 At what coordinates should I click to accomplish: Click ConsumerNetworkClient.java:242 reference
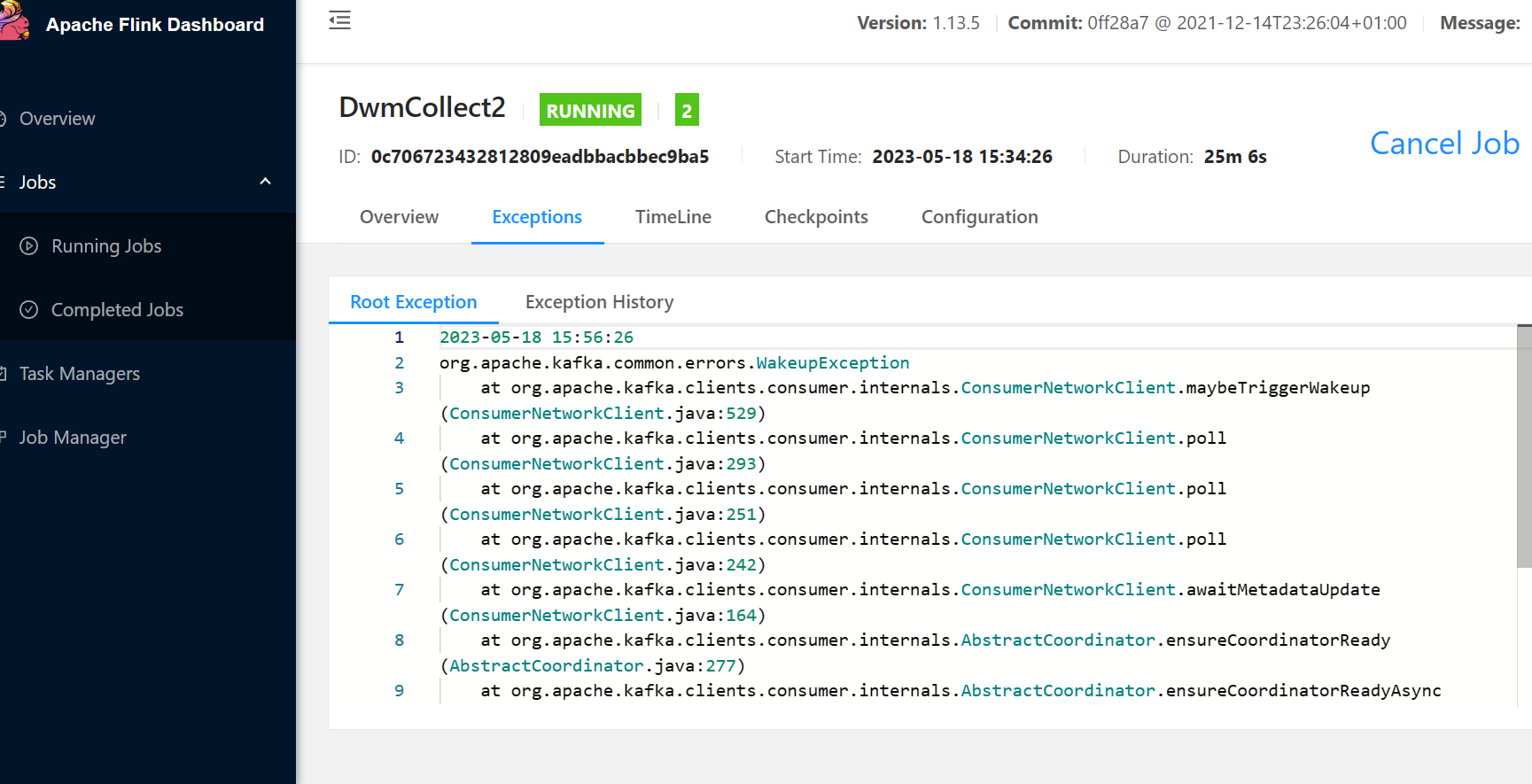pos(603,565)
